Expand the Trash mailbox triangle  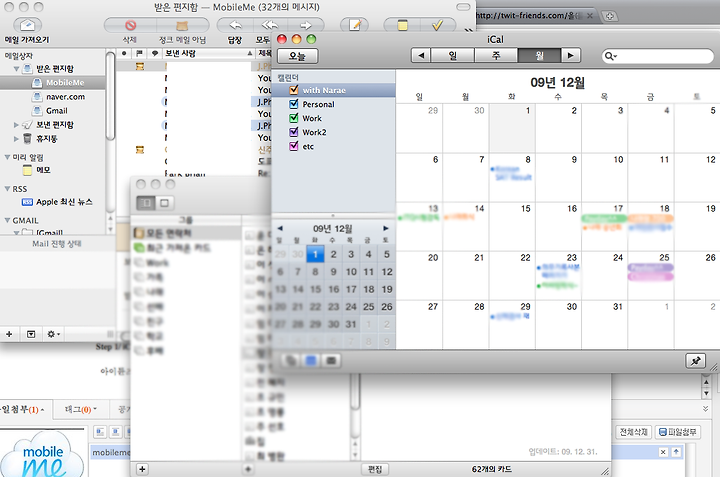pos(16,138)
